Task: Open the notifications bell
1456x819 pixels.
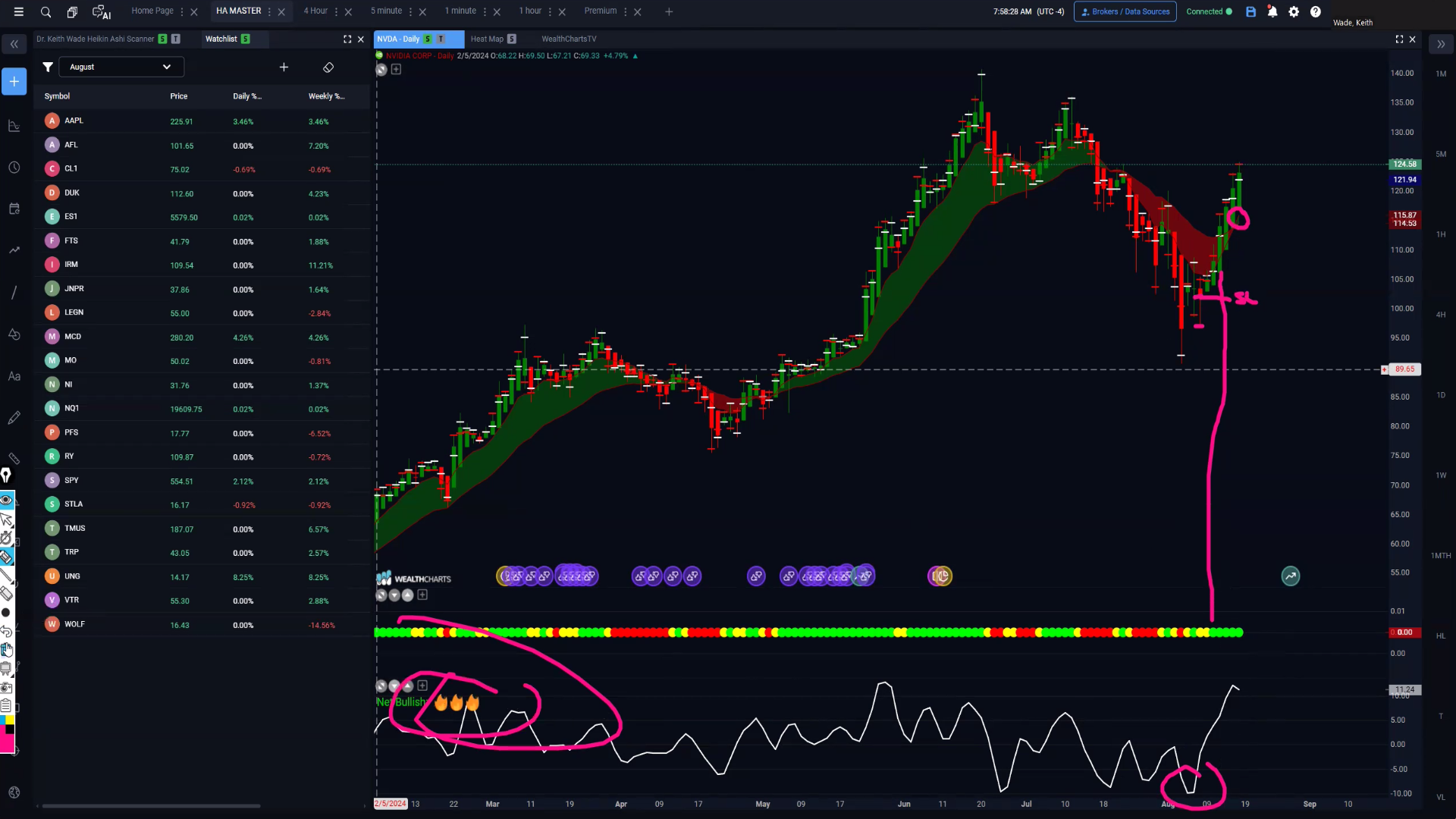Action: [x=1272, y=11]
